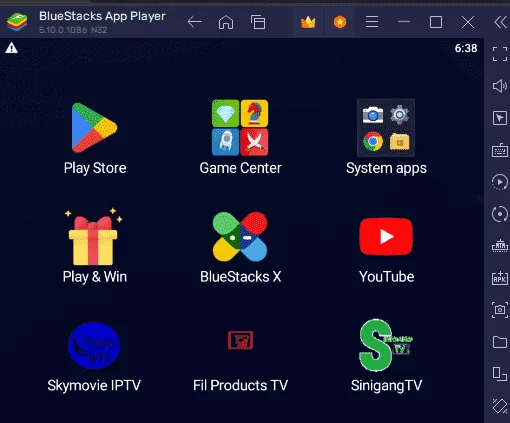
Task: Enter fullscreen mode
Action: (x=500, y=54)
